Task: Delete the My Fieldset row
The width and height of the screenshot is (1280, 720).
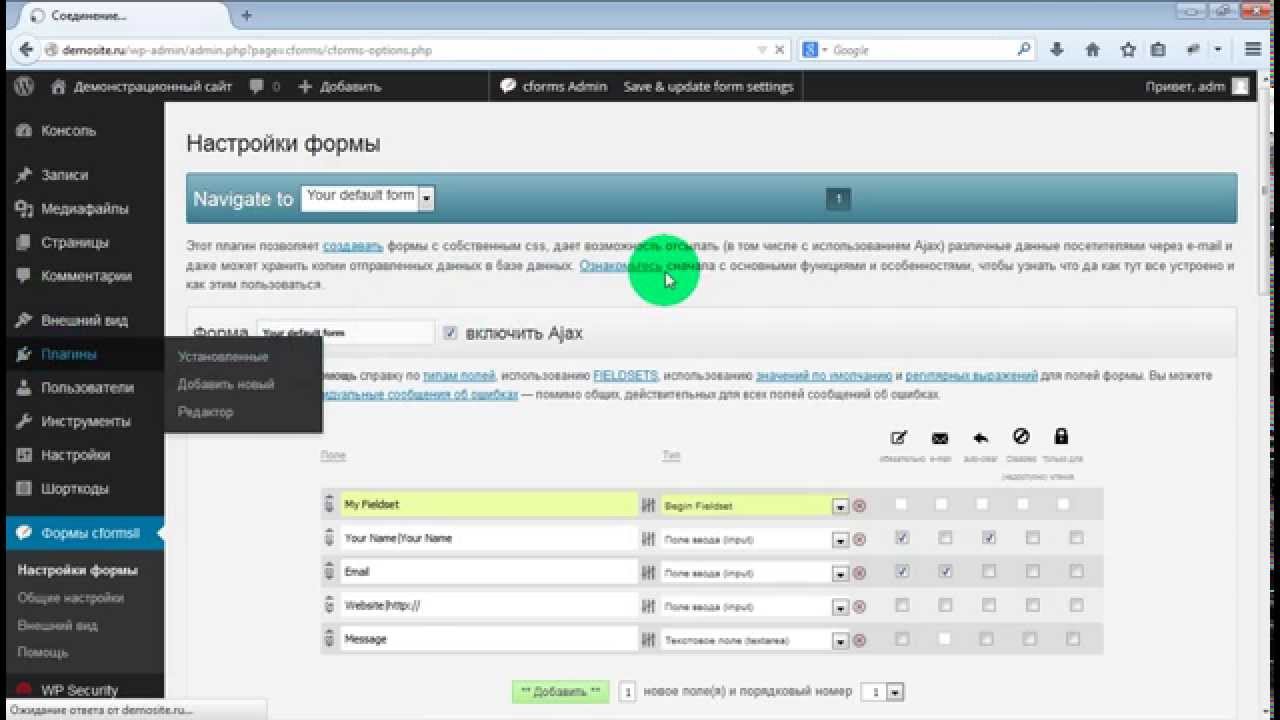Action: 859,506
